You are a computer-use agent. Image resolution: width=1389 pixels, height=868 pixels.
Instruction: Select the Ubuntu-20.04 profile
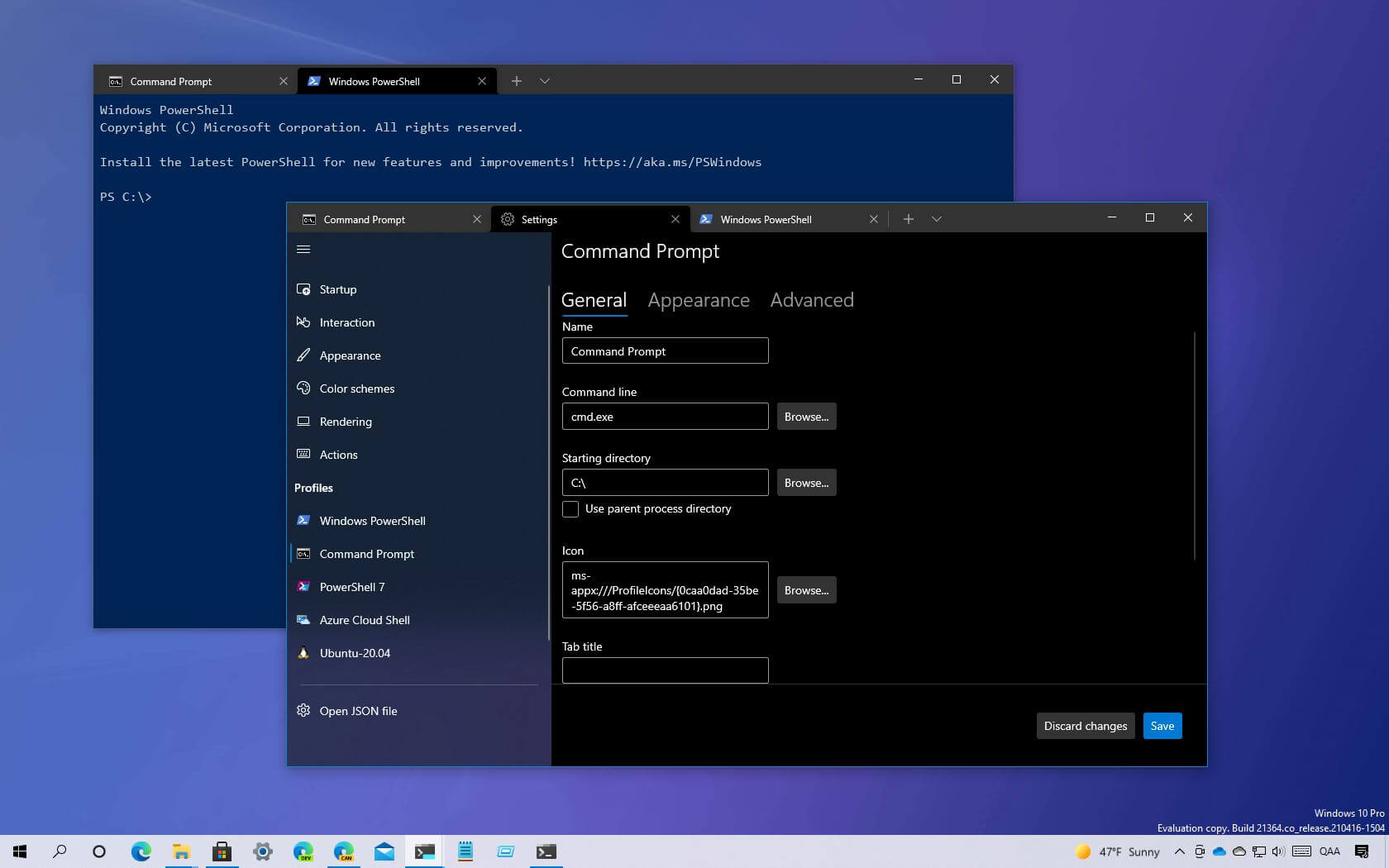(418, 653)
